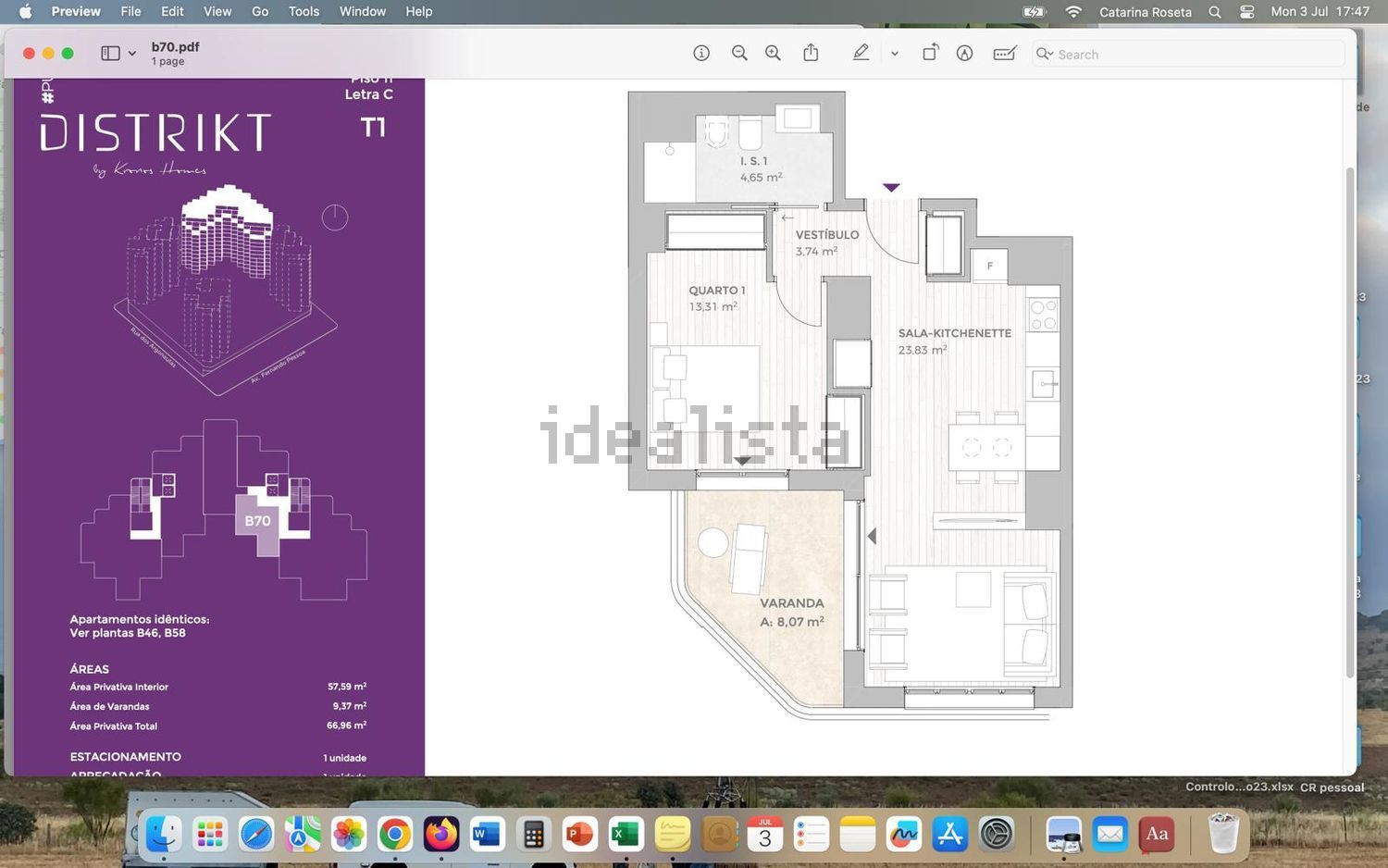Open Launchpad from the Dock
The height and width of the screenshot is (868, 1388).
click(210, 834)
